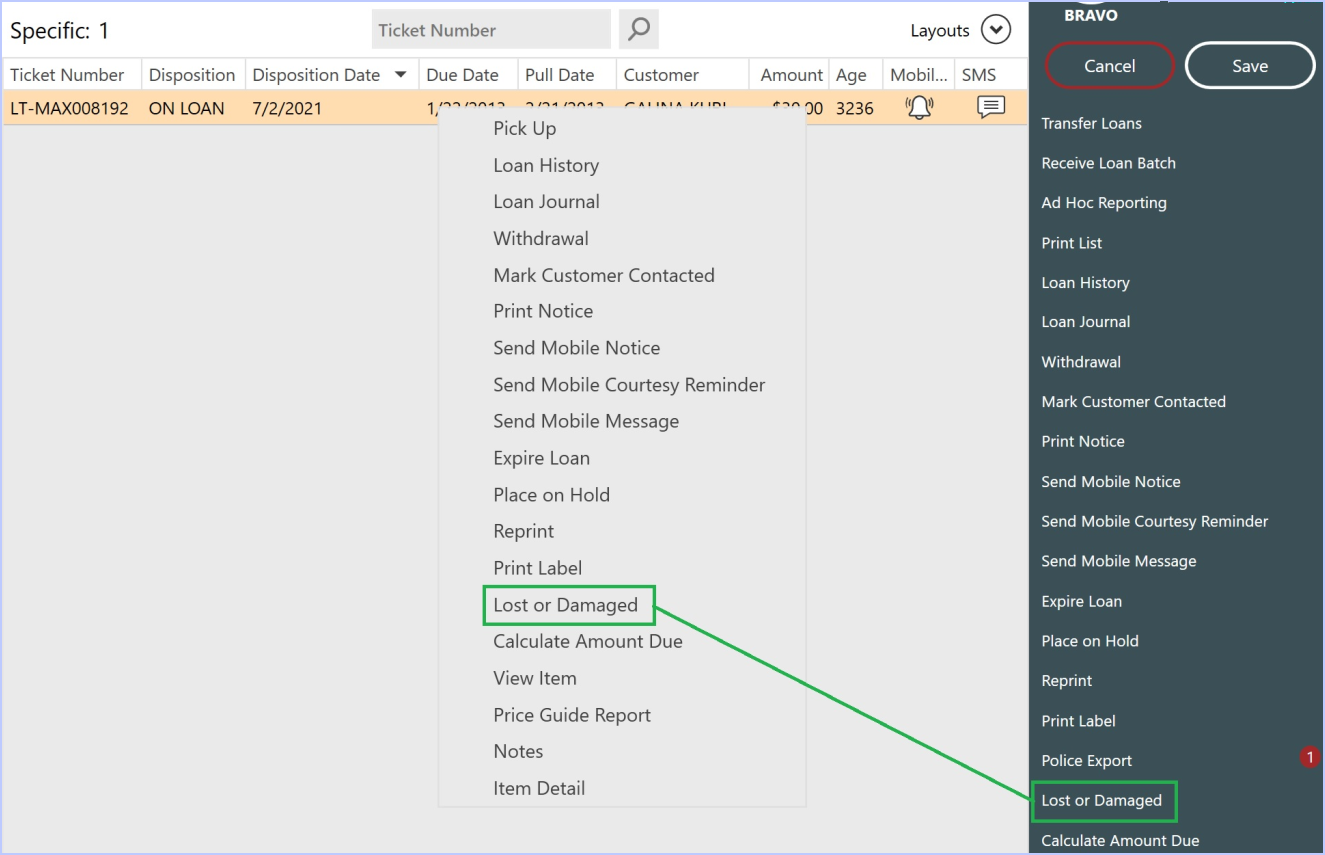This screenshot has height=855, width=1325.
Task: Click the SMS message bubble icon
Action: coord(990,108)
